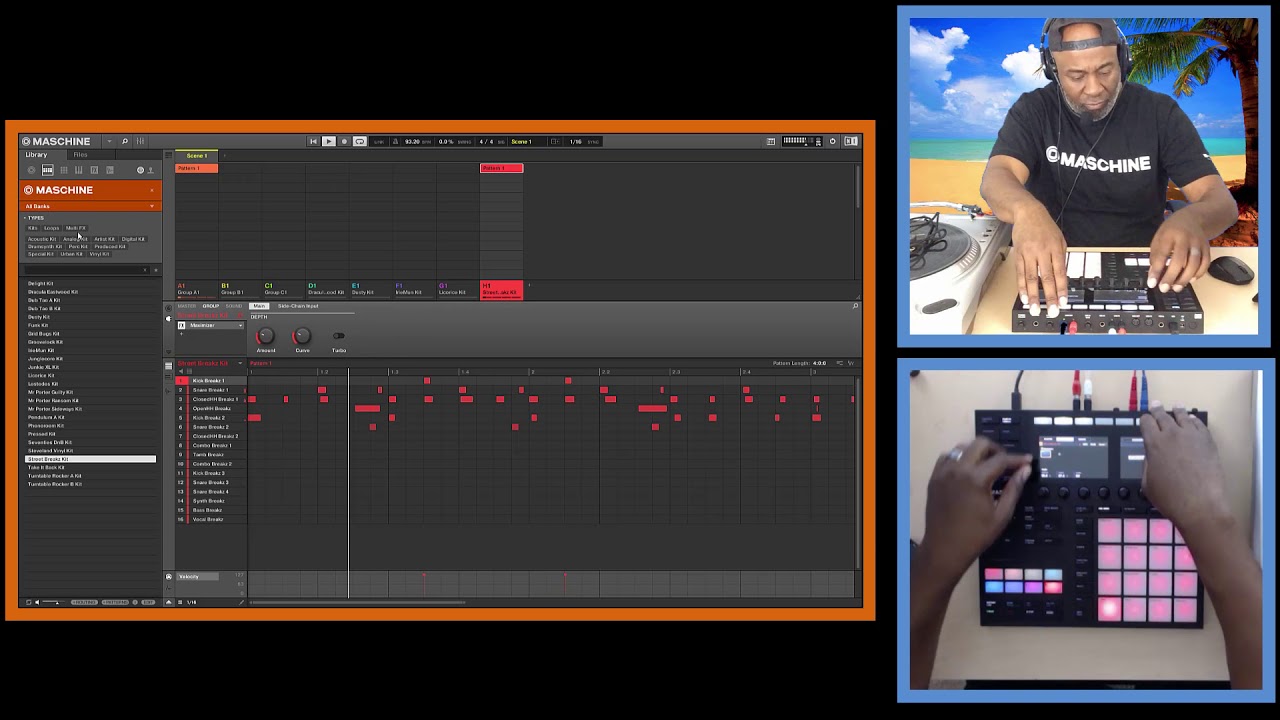Filter by the Acoustic Kit tag
The image size is (1280, 720).
42,239
